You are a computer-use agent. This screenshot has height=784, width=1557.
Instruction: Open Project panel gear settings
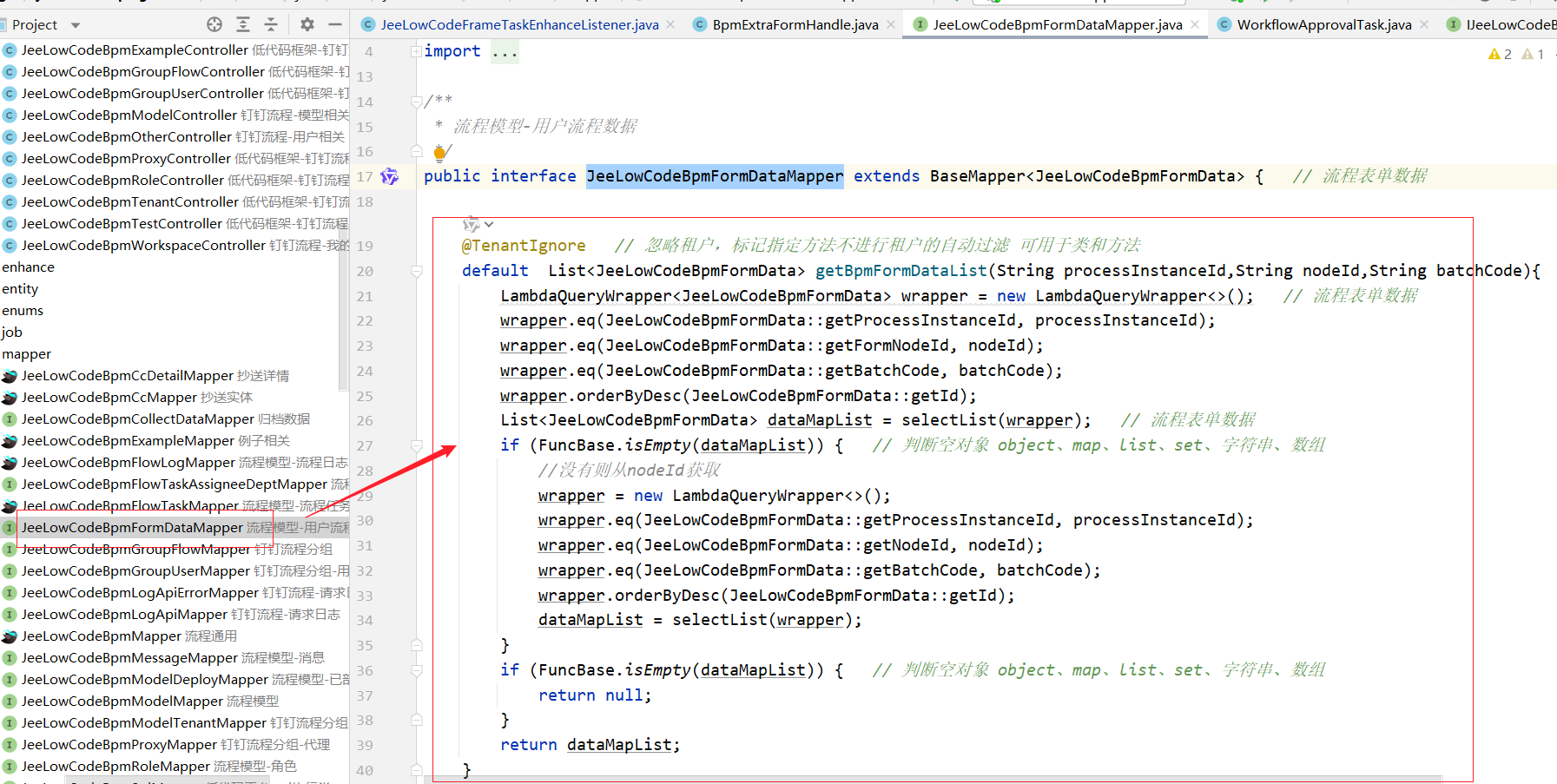(x=307, y=24)
